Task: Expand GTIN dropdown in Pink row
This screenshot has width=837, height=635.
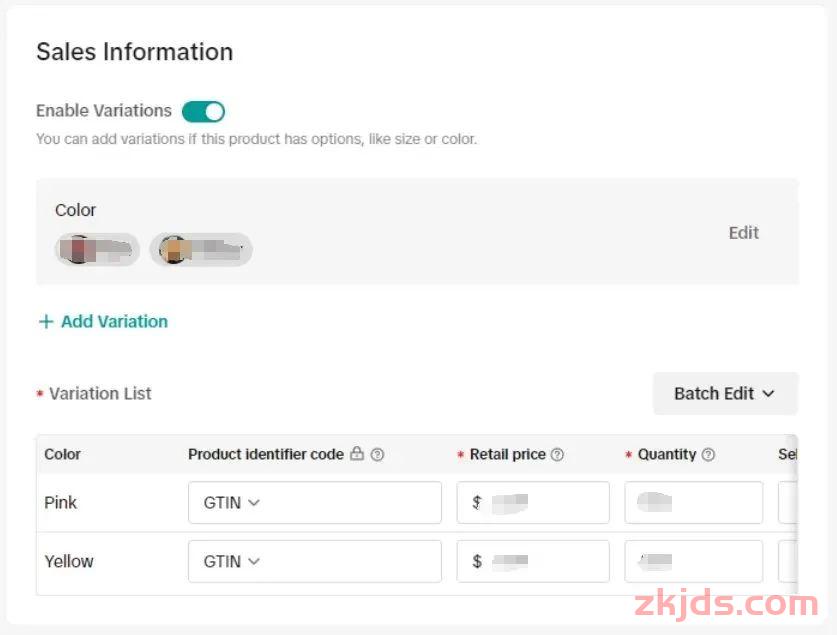Action: tap(231, 503)
